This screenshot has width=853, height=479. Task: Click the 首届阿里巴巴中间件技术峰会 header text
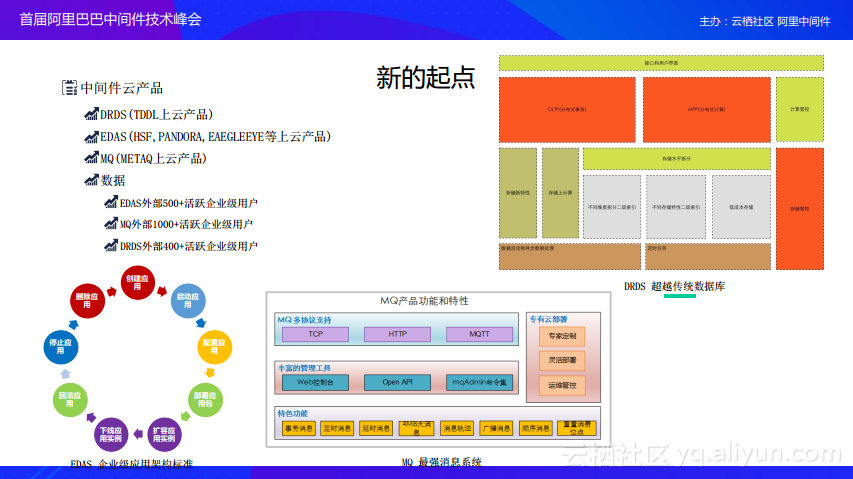[110, 20]
